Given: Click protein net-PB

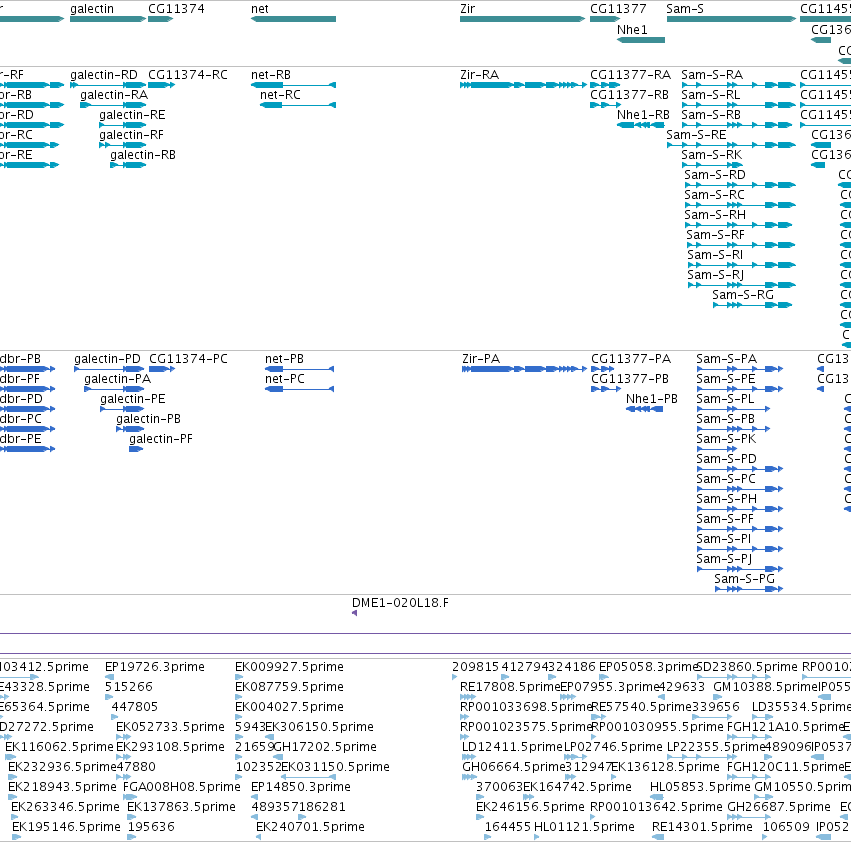Looking at the screenshot, I should point(300,369).
